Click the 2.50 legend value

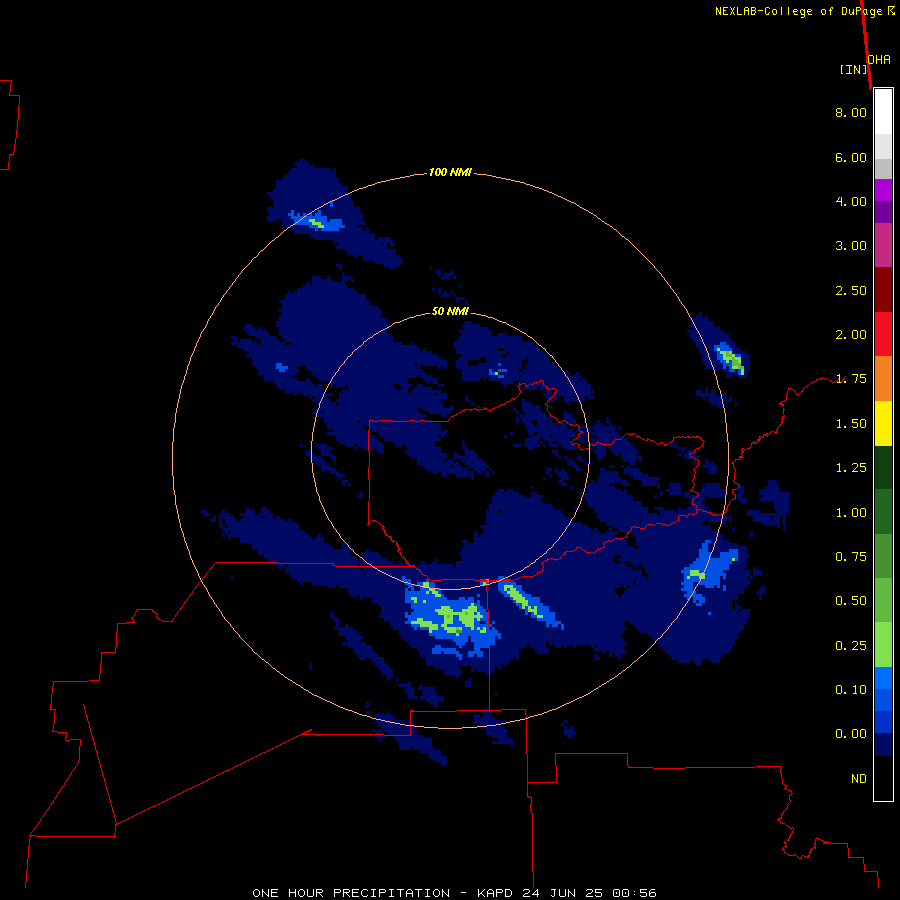coord(851,290)
